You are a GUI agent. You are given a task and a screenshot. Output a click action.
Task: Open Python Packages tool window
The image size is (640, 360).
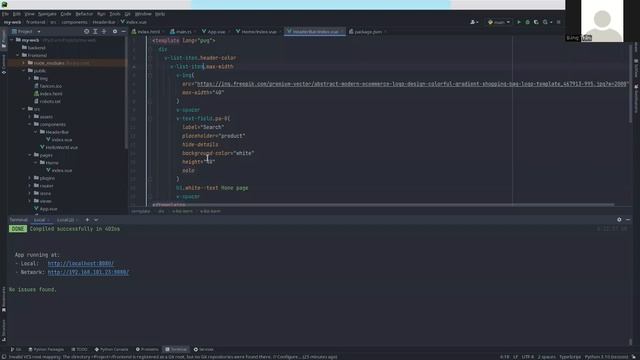(46, 349)
